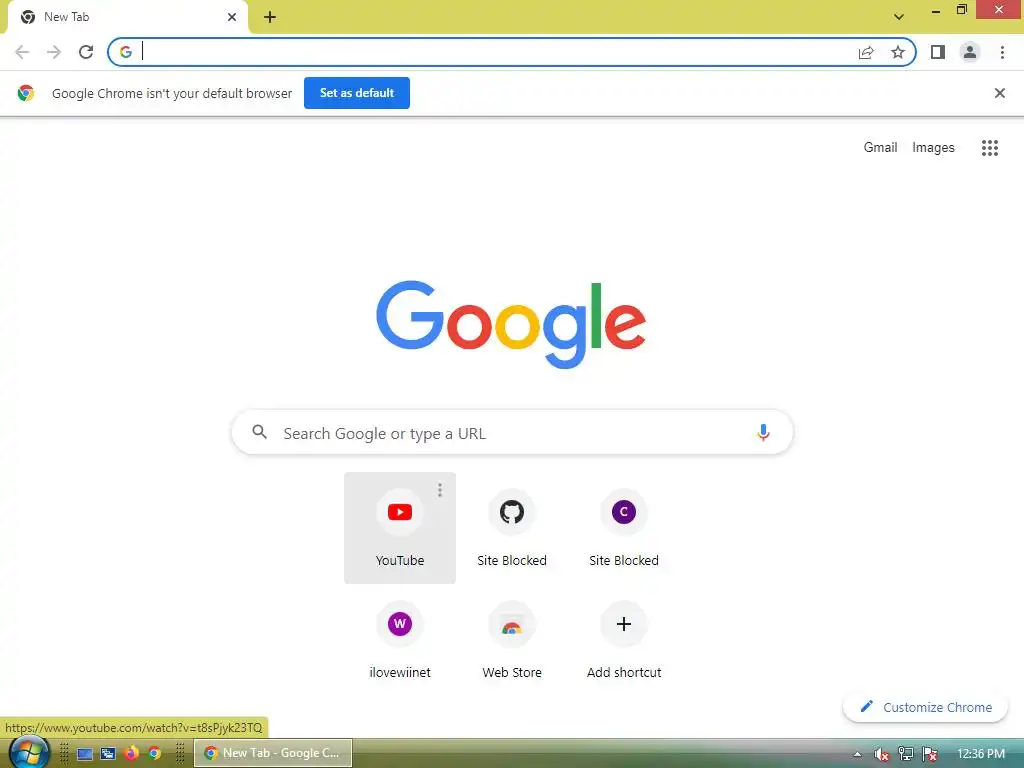1024x768 pixels.
Task: Click Set as default button
Action: click(x=357, y=93)
